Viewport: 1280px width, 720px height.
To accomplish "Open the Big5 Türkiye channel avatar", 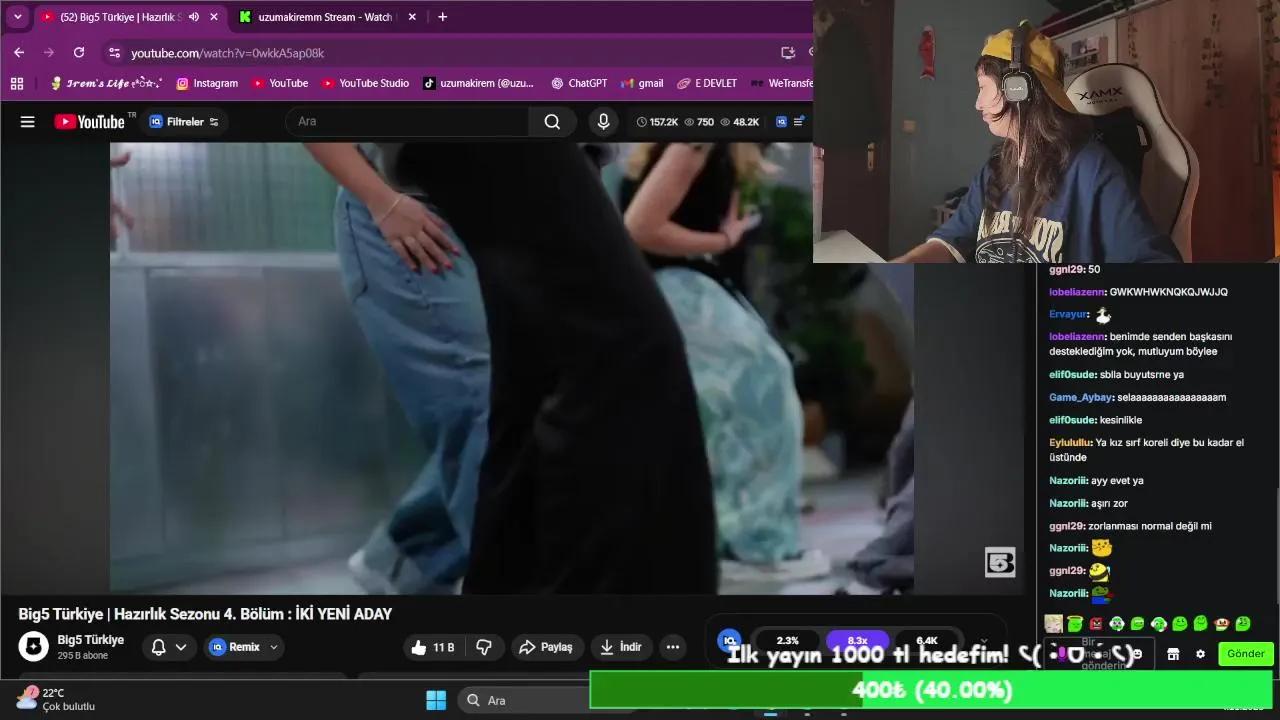I will click(34, 647).
